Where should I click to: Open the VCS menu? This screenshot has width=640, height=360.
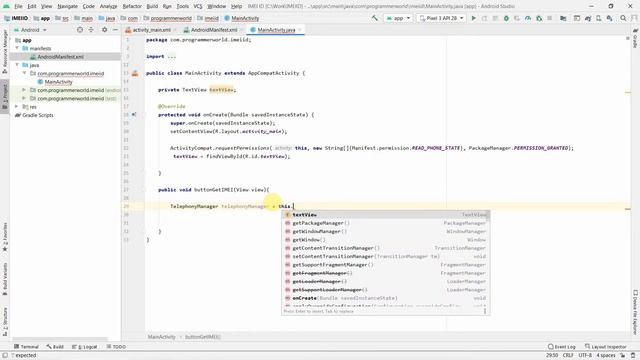click(198, 7)
